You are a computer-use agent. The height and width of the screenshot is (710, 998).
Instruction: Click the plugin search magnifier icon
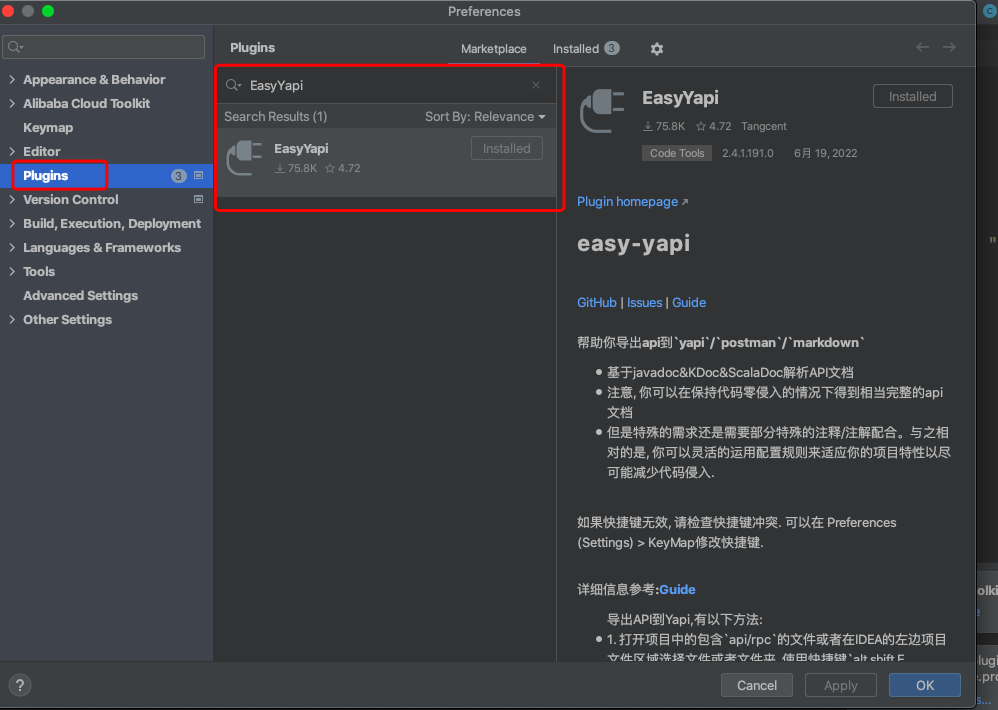[234, 85]
